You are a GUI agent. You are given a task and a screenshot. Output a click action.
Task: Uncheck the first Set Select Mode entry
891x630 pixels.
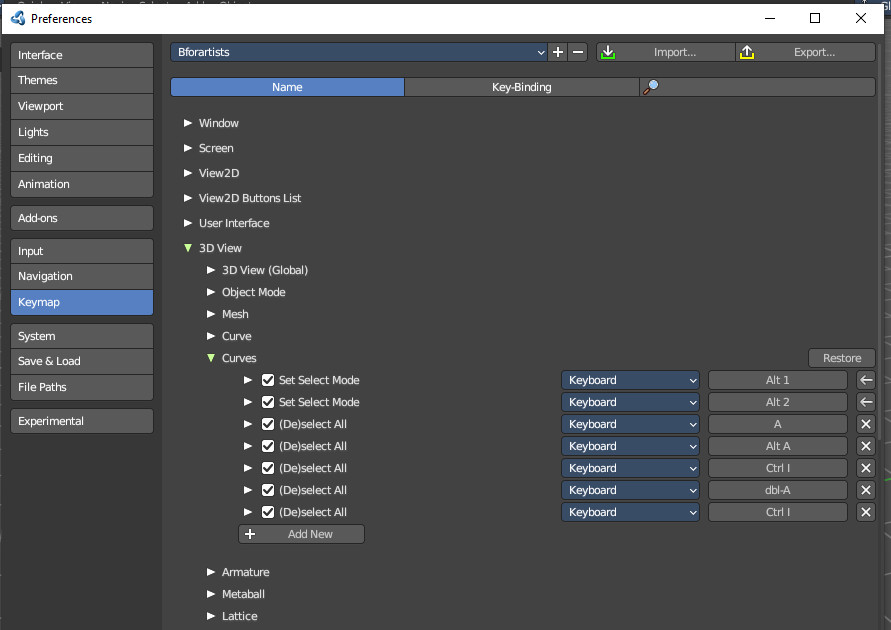(268, 380)
